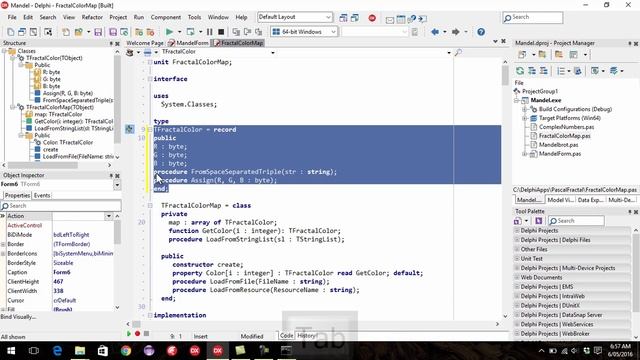
Task: Expand the Border property in Object Inspector
Action: click(3, 244)
